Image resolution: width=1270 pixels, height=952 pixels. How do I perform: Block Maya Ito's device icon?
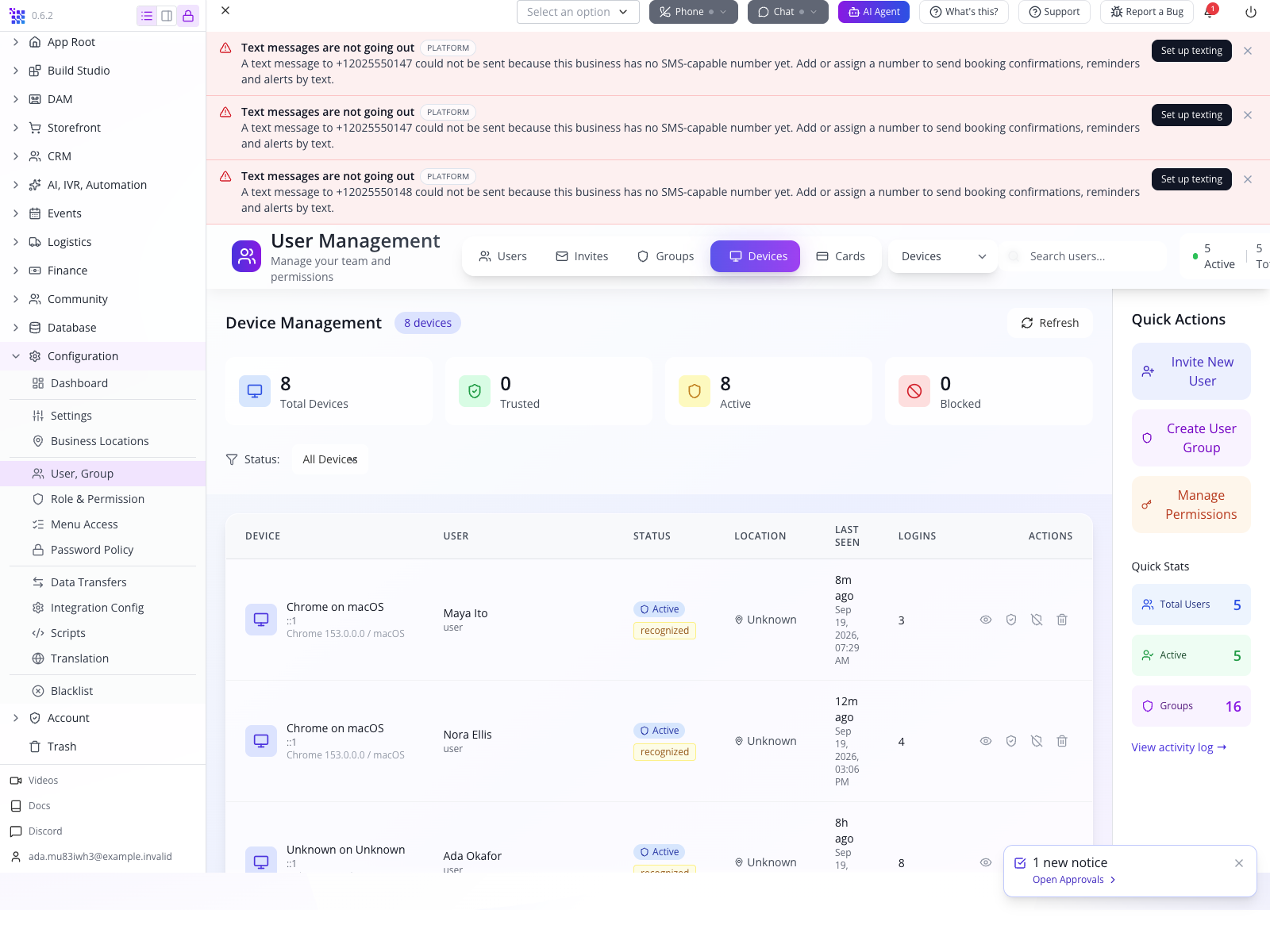(x=1037, y=620)
